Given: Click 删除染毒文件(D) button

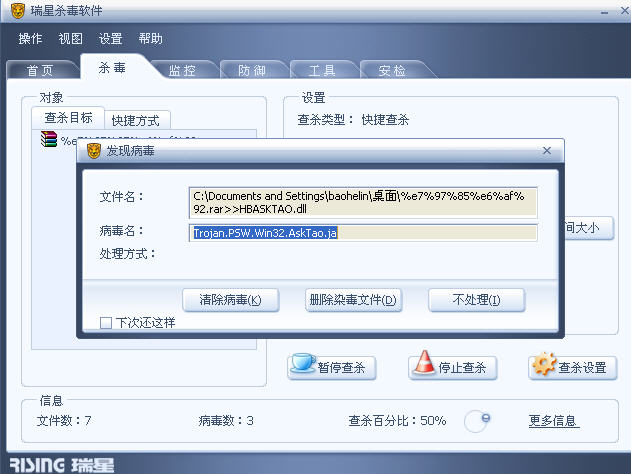Looking at the screenshot, I should [x=353, y=300].
